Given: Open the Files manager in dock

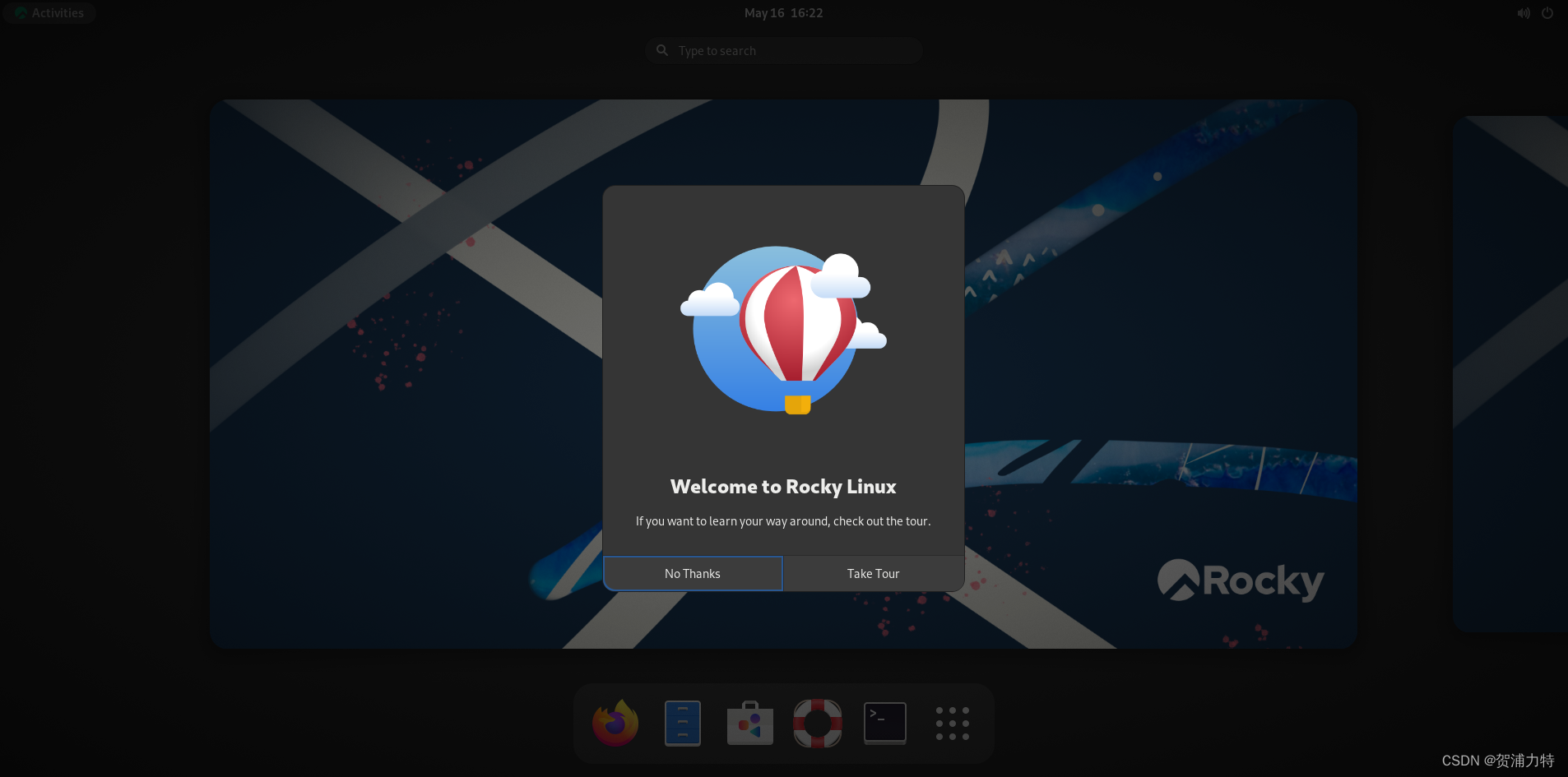Looking at the screenshot, I should click(683, 724).
